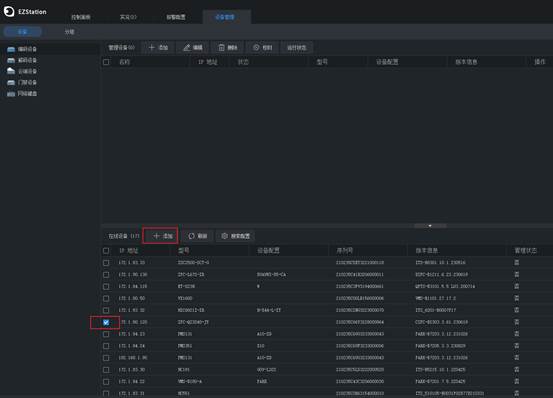Click the manage status icon of the VX1600 row
This screenshot has height=398, width=553.
pyautogui.click(x=516, y=298)
